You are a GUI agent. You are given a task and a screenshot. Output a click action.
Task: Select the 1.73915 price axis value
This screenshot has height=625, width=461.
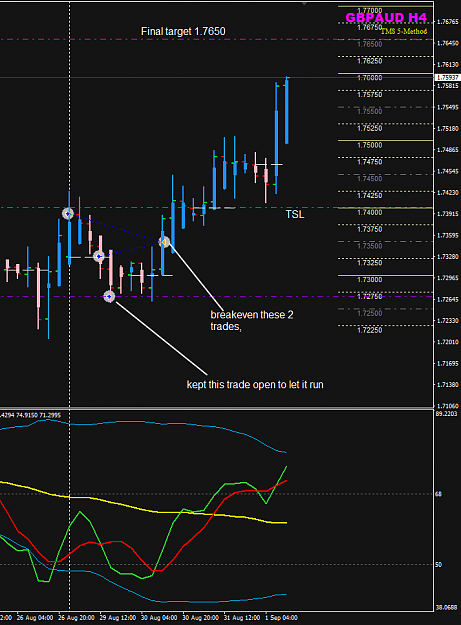(447, 214)
